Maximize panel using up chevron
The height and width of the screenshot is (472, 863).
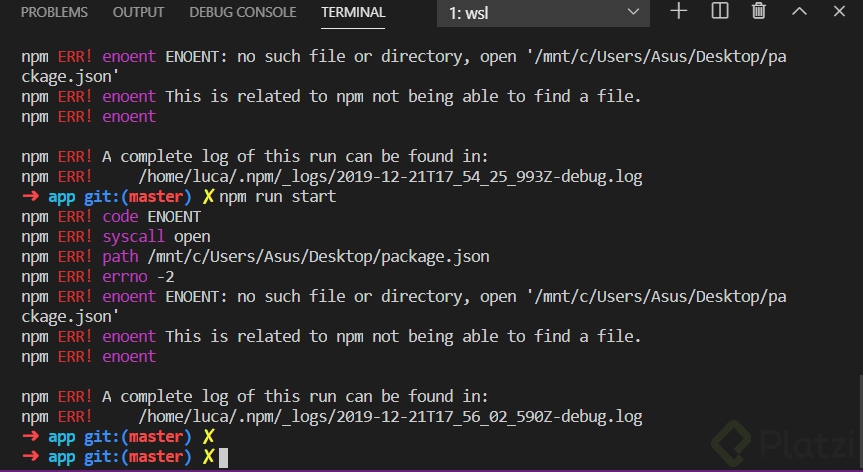click(x=799, y=12)
